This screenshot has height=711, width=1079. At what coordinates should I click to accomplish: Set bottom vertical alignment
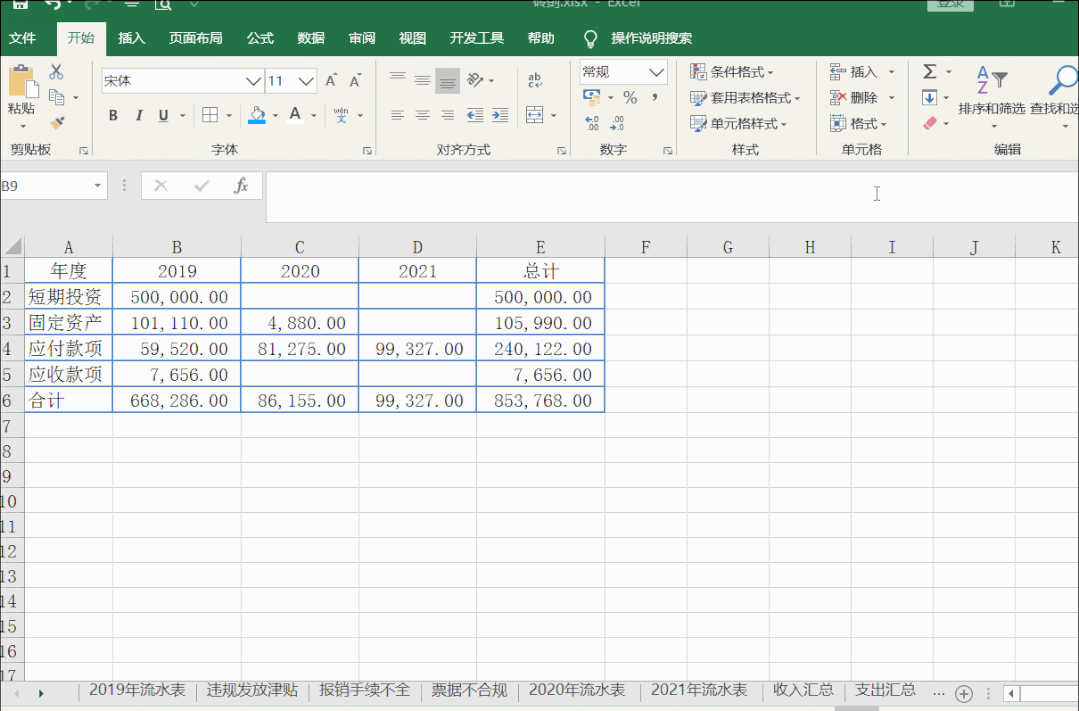pyautogui.click(x=447, y=81)
